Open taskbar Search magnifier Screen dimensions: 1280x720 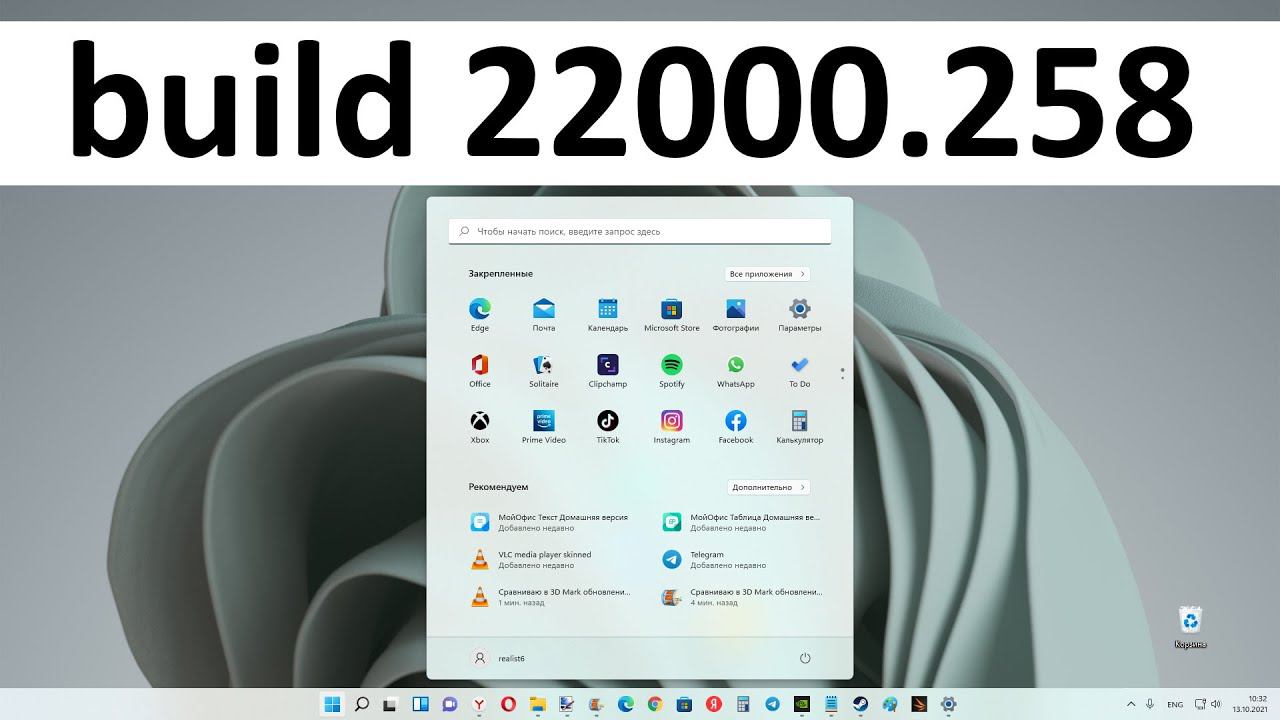point(362,704)
